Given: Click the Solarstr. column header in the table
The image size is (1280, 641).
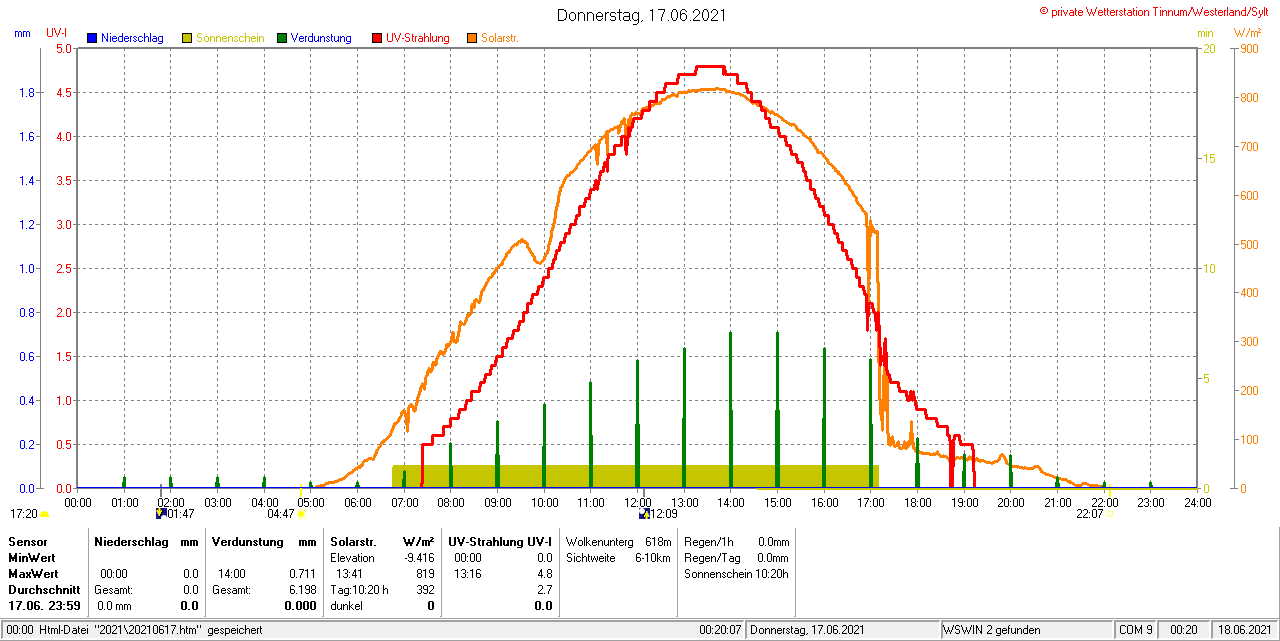Looking at the screenshot, I should click(353, 541).
